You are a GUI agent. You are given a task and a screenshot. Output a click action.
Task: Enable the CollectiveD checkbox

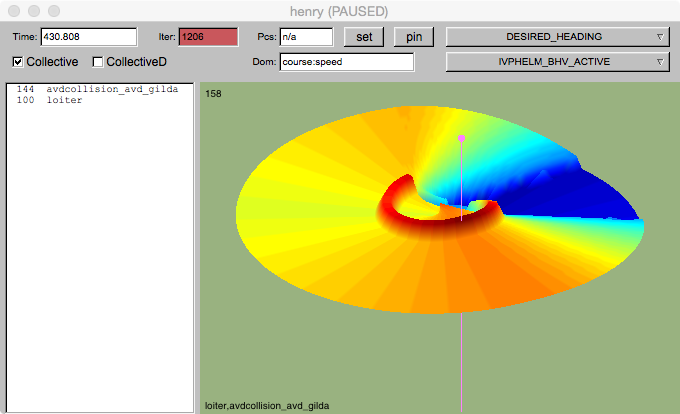[98, 62]
